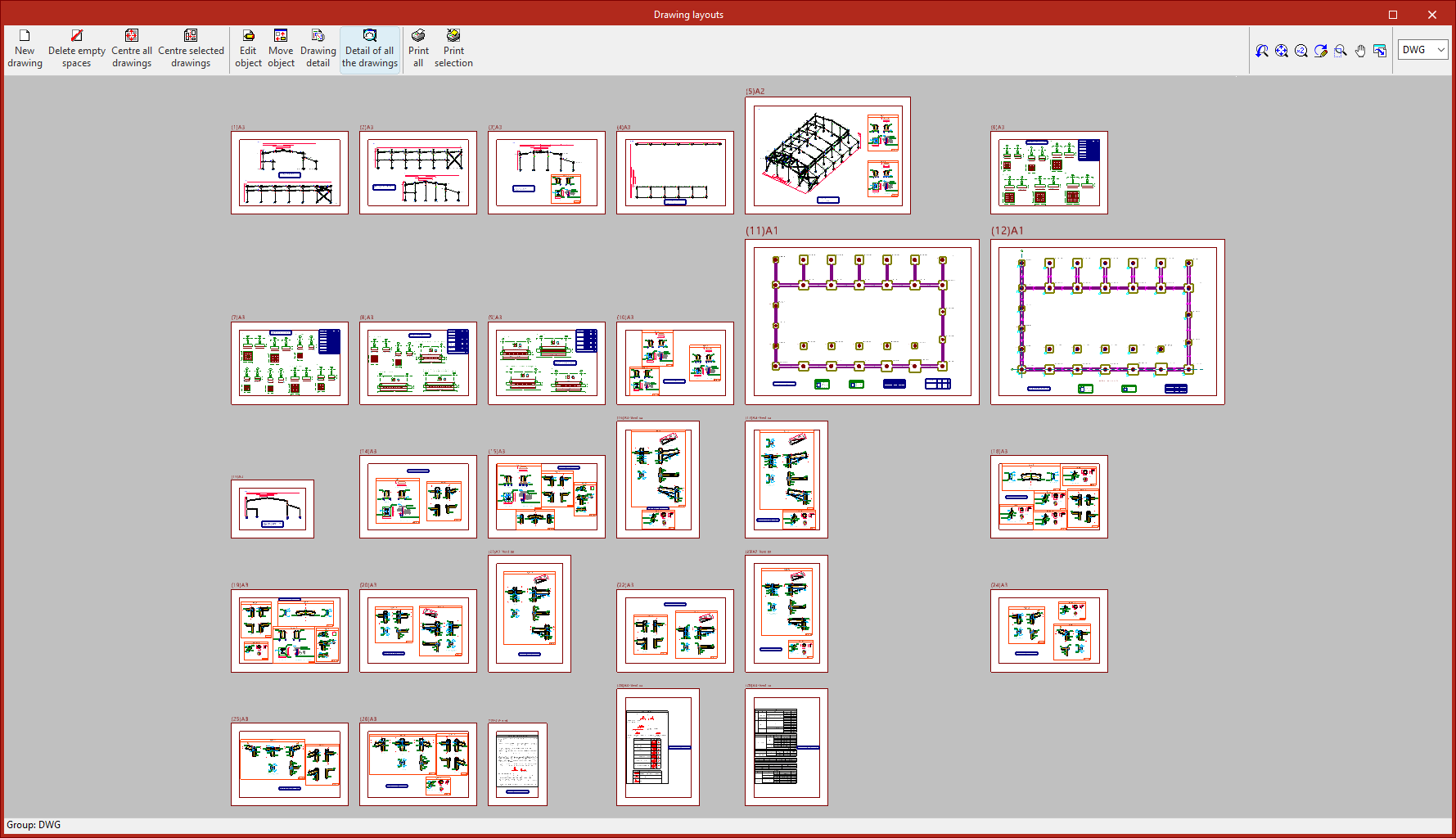
Task: Select drawing sheet (18)A3 thumbnail
Action: (x=1049, y=497)
